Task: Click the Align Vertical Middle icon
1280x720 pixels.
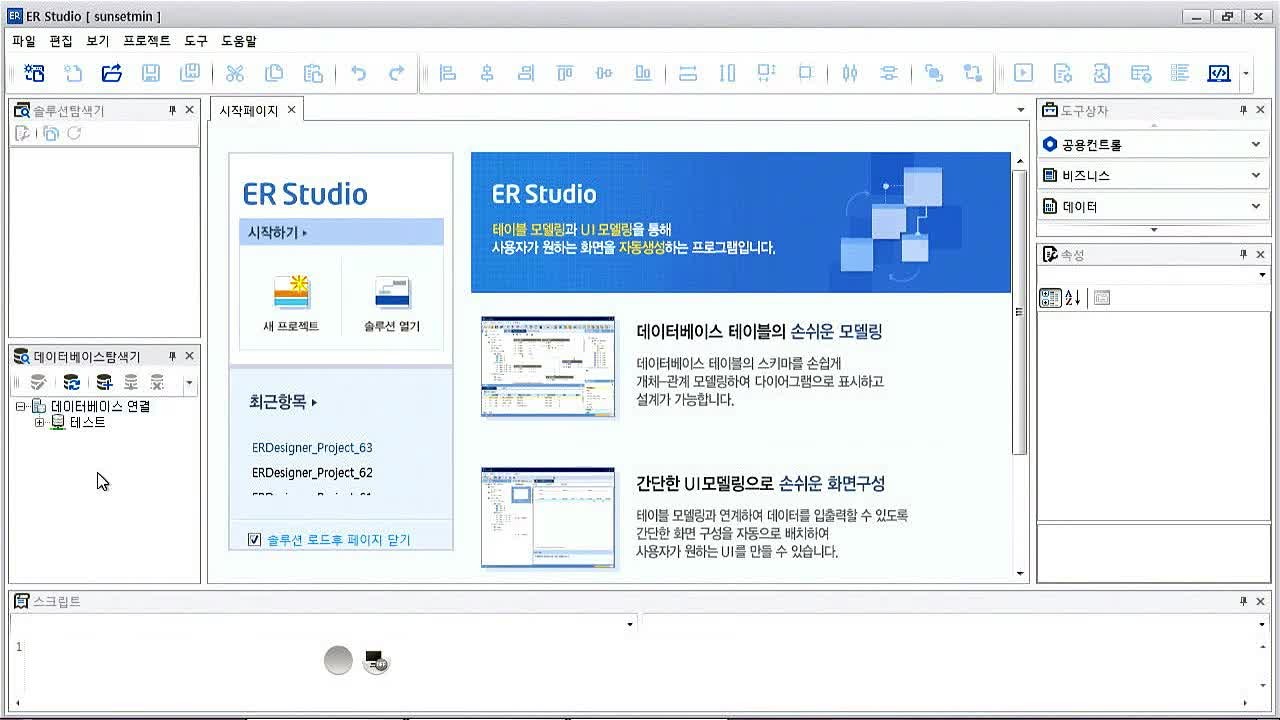Action: pyautogui.click(x=603, y=73)
